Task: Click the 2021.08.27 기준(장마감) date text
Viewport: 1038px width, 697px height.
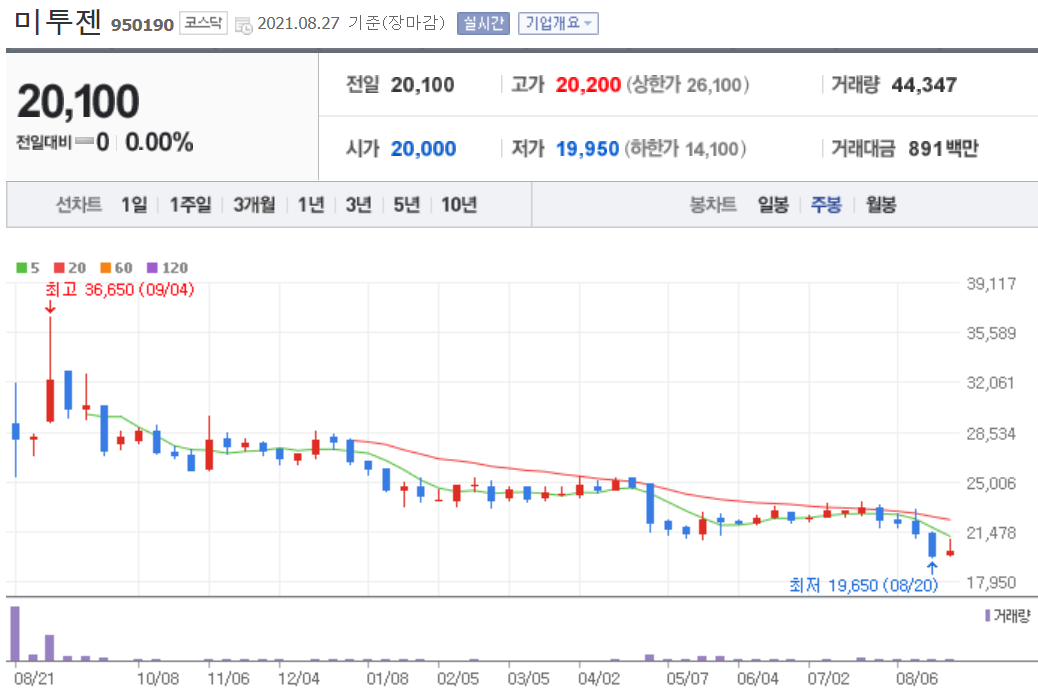Action: pyautogui.click(x=351, y=23)
